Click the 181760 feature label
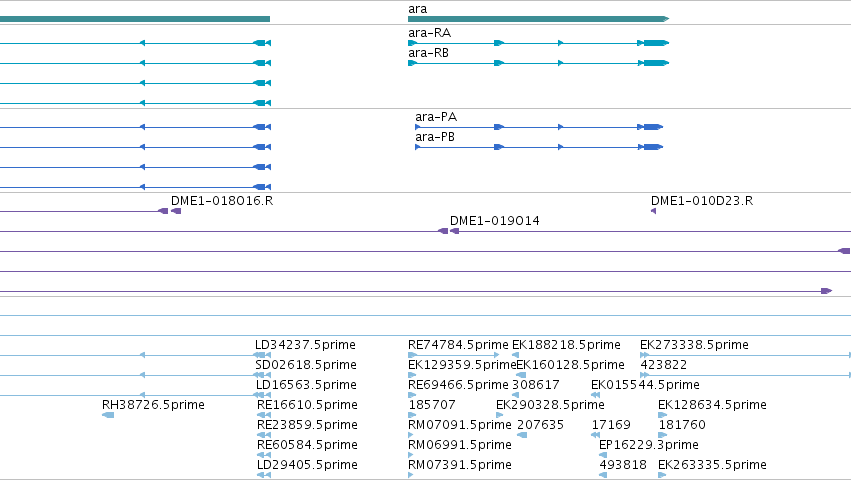The width and height of the screenshot is (851, 480). coord(682,425)
